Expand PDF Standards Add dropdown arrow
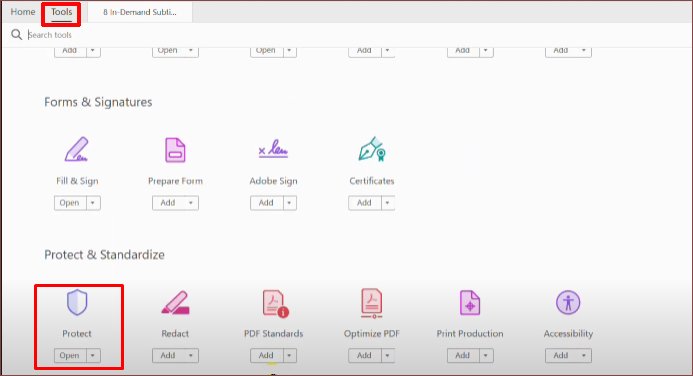 click(x=289, y=356)
